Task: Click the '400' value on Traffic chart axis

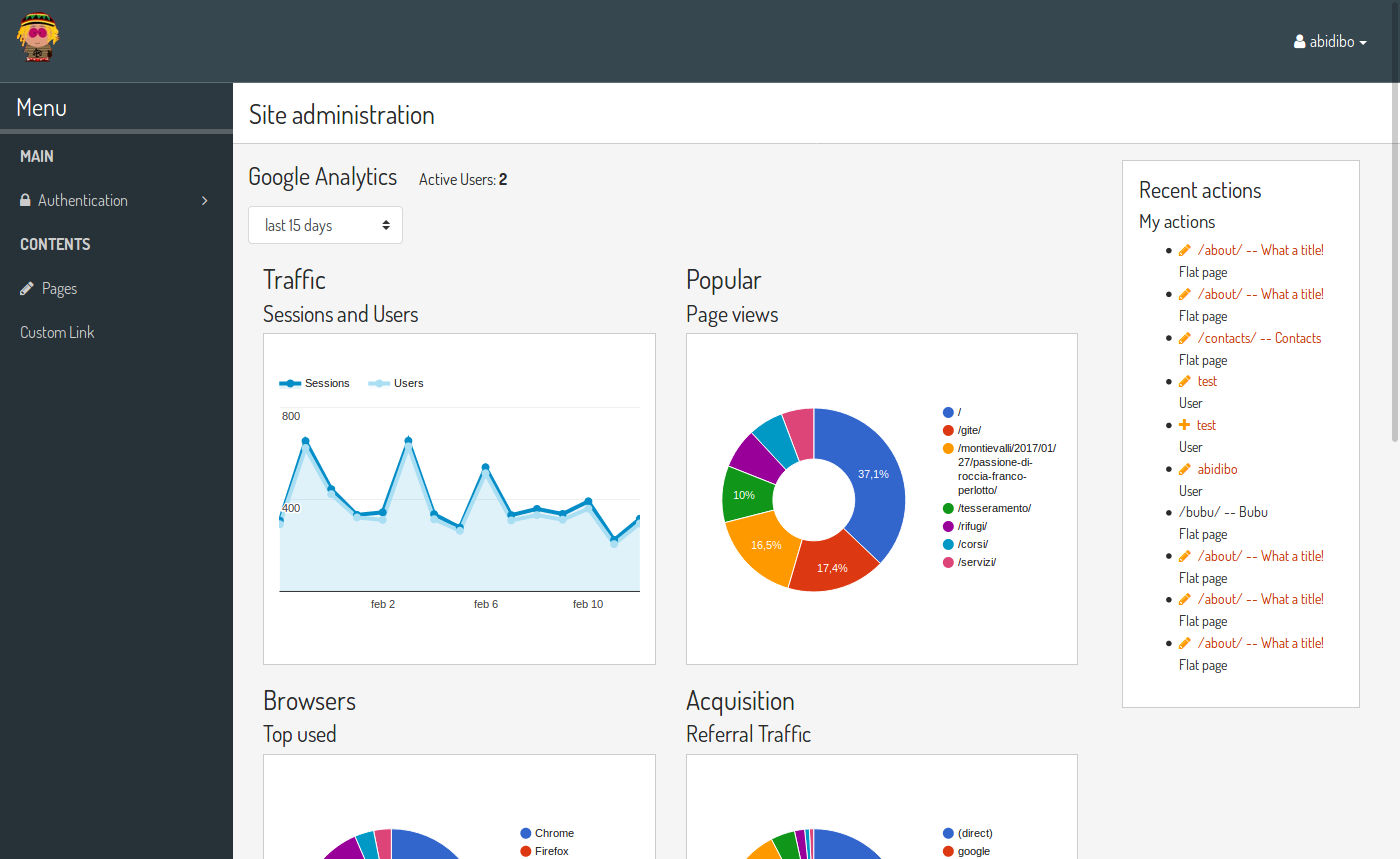Action: click(291, 508)
